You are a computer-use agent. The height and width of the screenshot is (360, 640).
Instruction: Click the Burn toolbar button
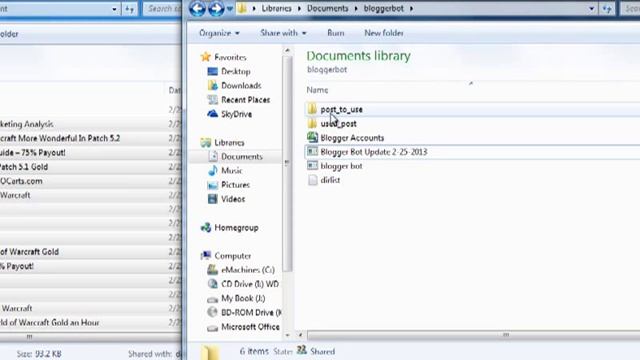coord(336,33)
